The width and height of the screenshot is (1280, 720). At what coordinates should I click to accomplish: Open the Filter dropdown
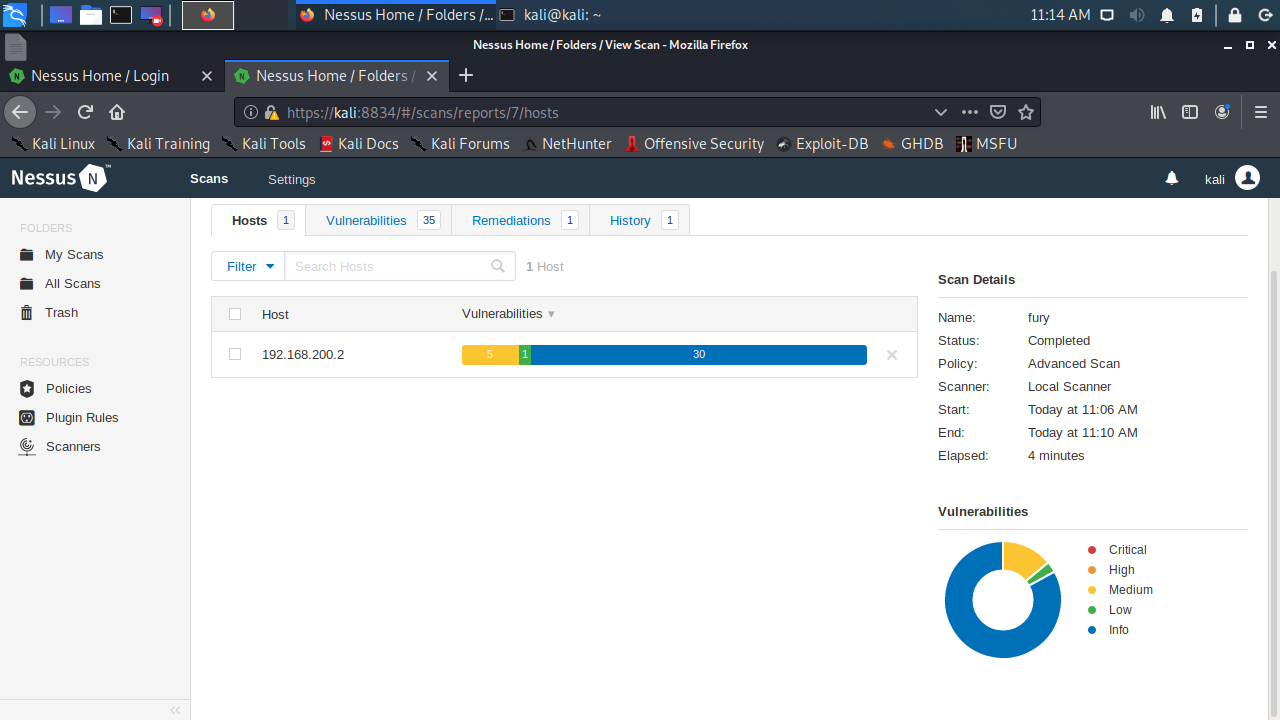coord(248,266)
